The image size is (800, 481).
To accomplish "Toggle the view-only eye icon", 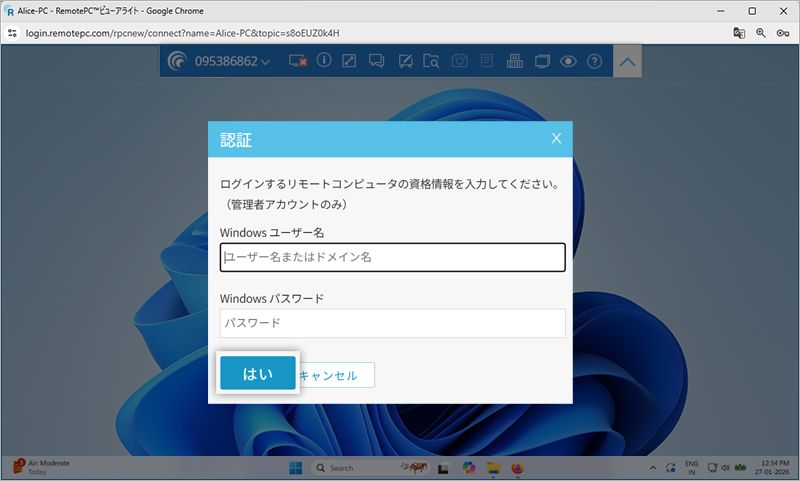I will tap(568, 61).
